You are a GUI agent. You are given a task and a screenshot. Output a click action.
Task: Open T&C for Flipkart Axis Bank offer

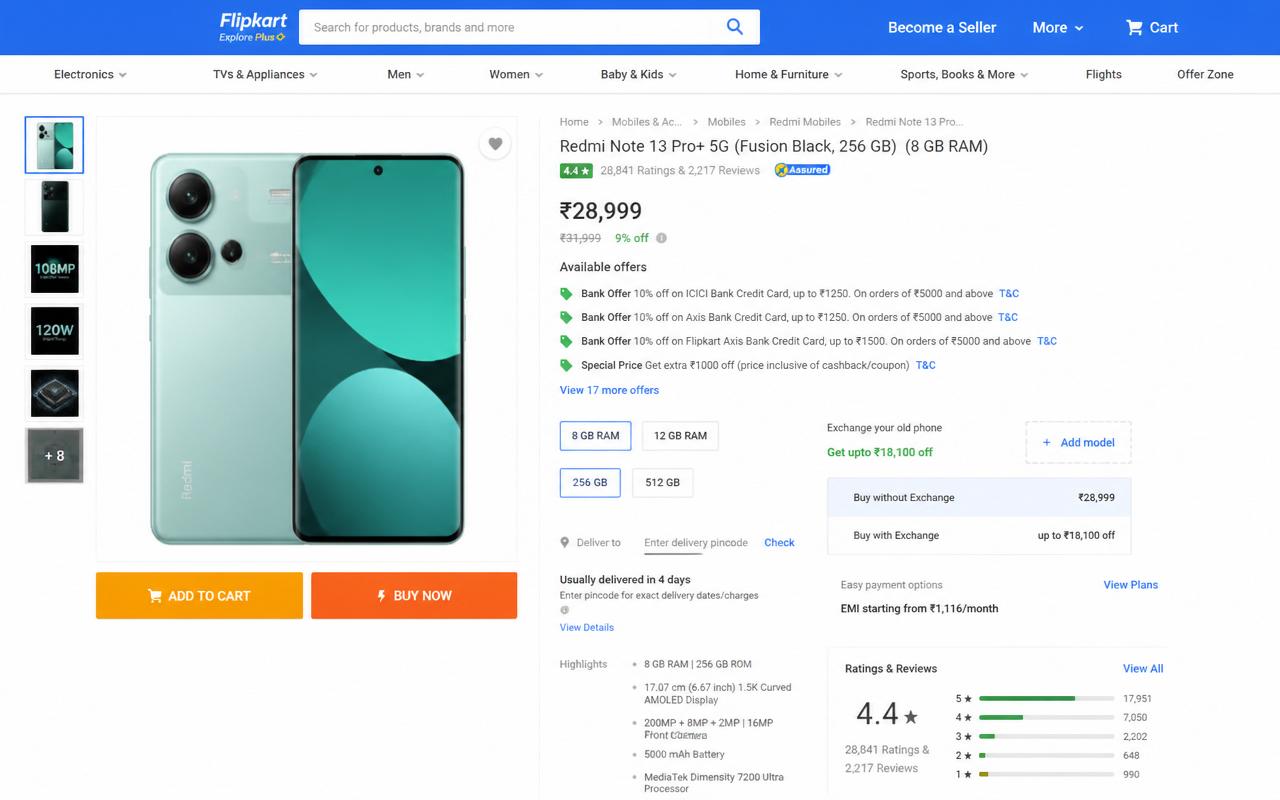[1047, 341]
